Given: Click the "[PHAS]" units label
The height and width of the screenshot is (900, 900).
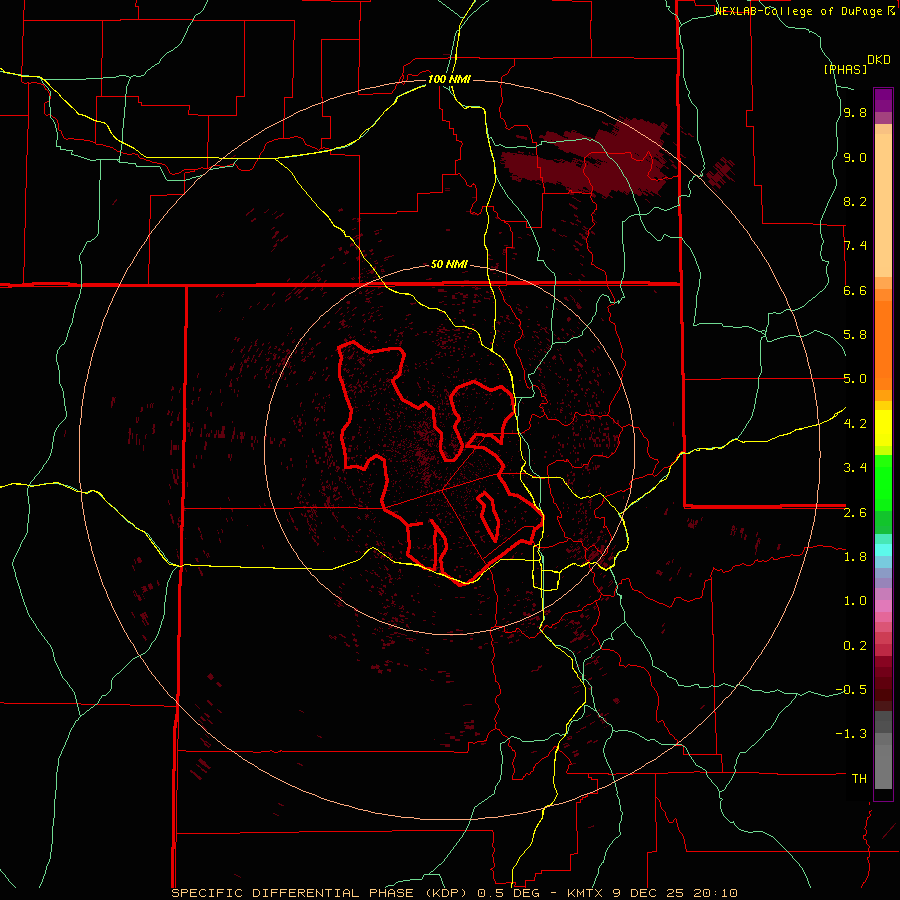Looking at the screenshot, I should [845, 69].
